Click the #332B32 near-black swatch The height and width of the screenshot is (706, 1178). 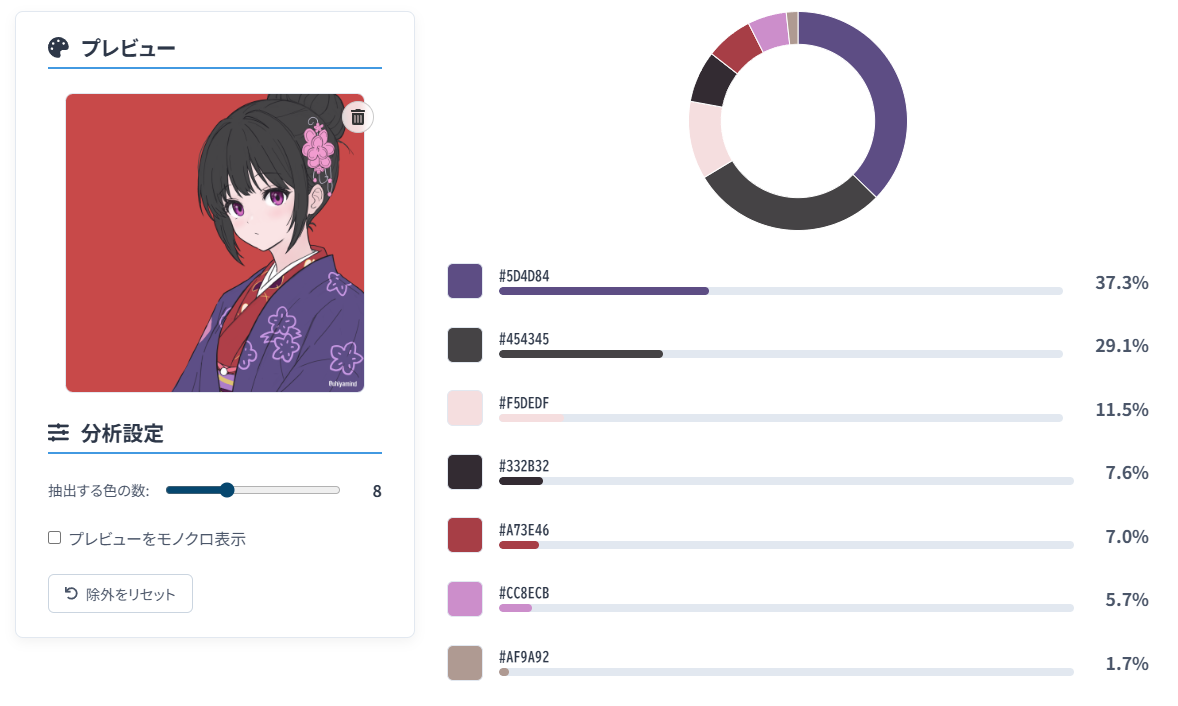465,472
